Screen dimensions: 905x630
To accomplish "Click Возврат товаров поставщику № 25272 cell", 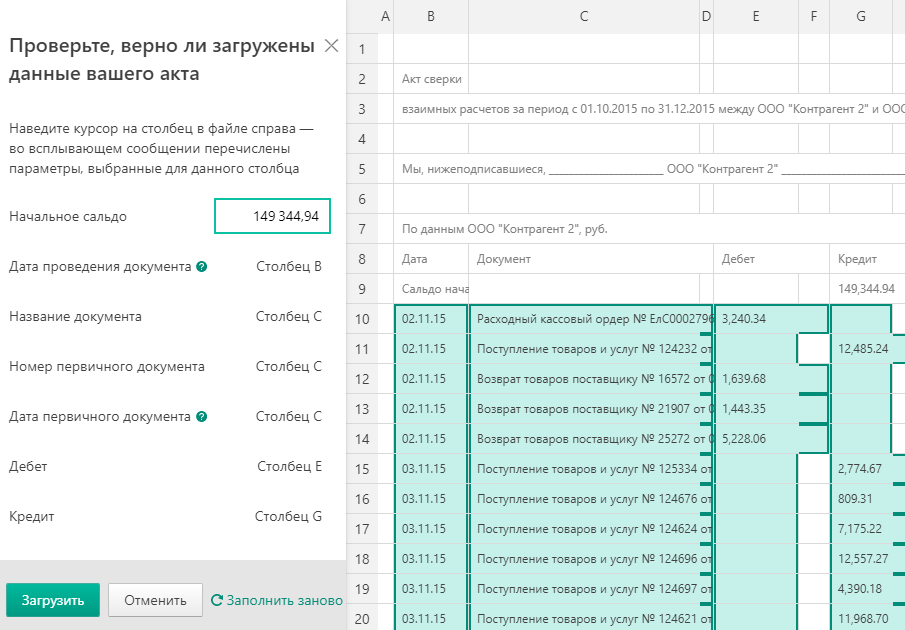I will coord(591,439).
